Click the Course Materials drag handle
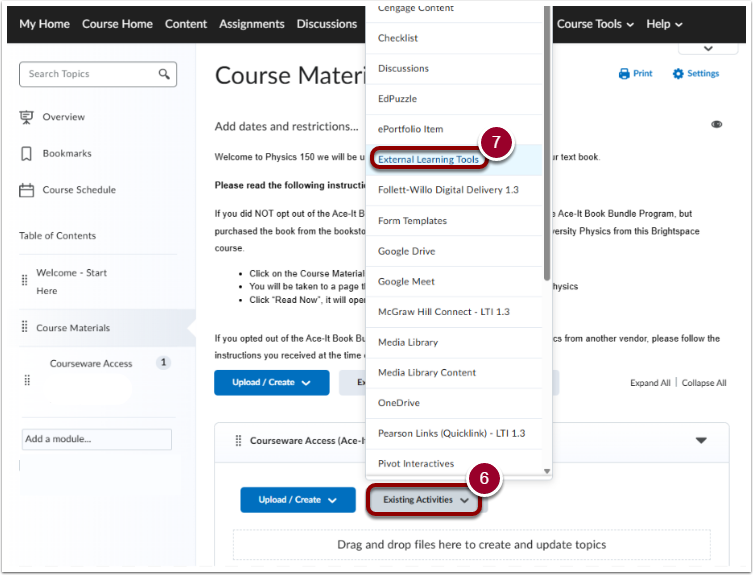Screen dimensions: 753x575 tap(24, 327)
